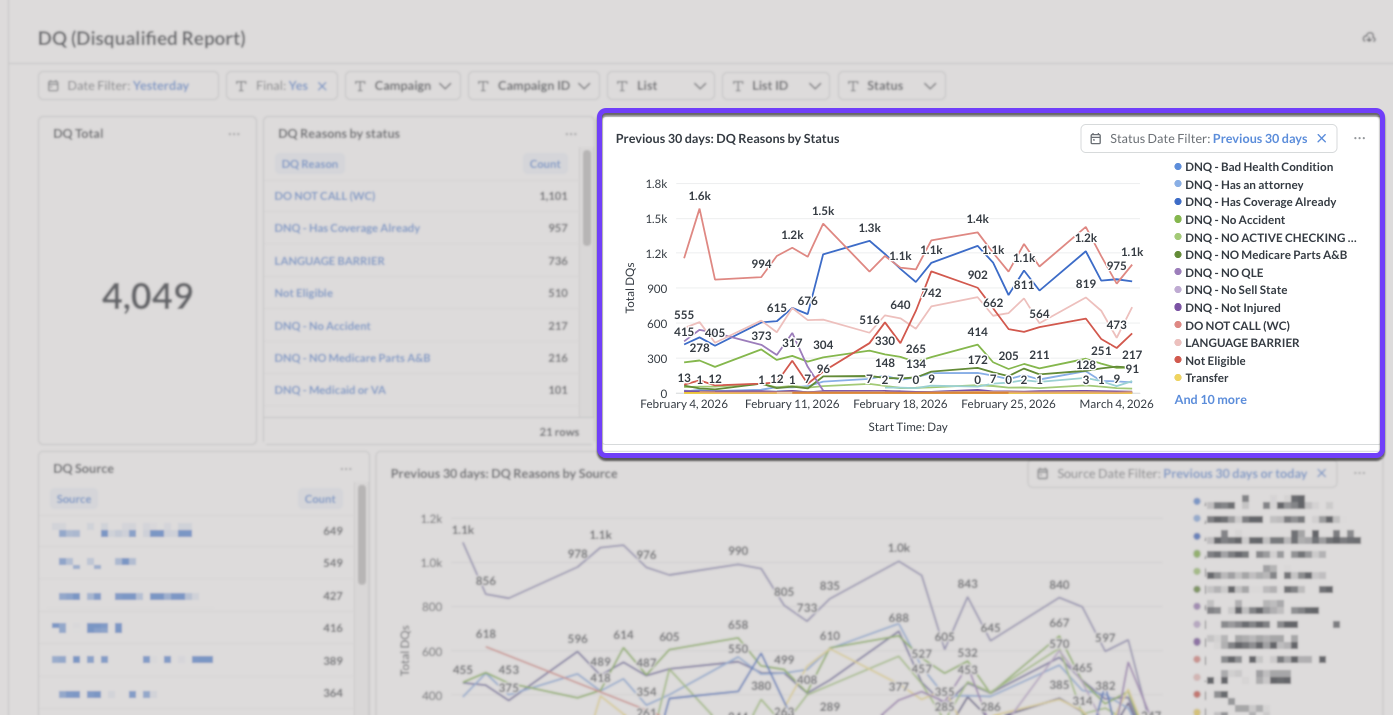Open the DQ Total card ellipsis menu
Image resolution: width=1393 pixels, height=715 pixels.
coord(234,134)
